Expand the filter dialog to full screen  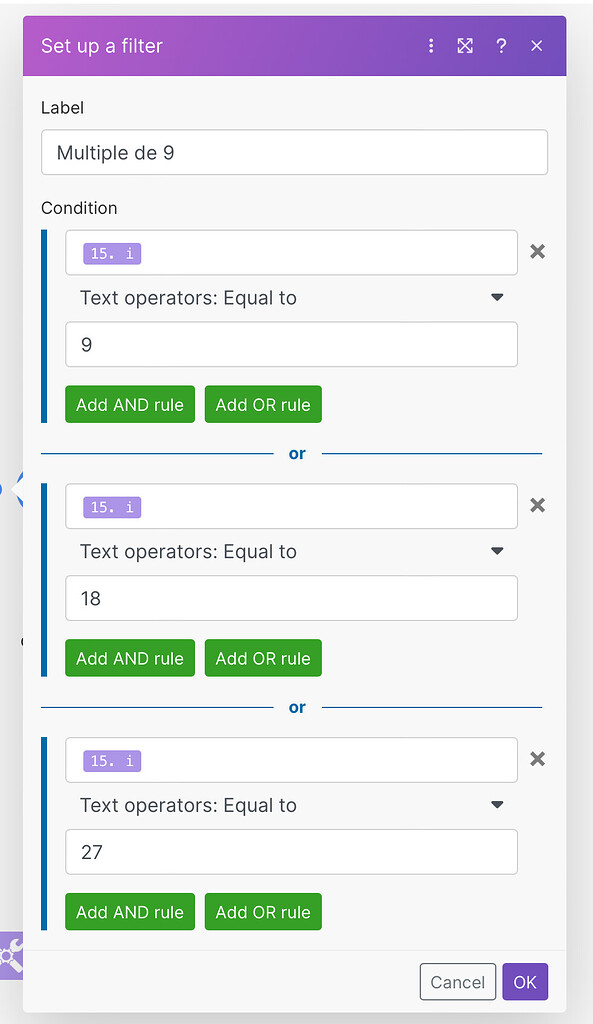point(465,46)
